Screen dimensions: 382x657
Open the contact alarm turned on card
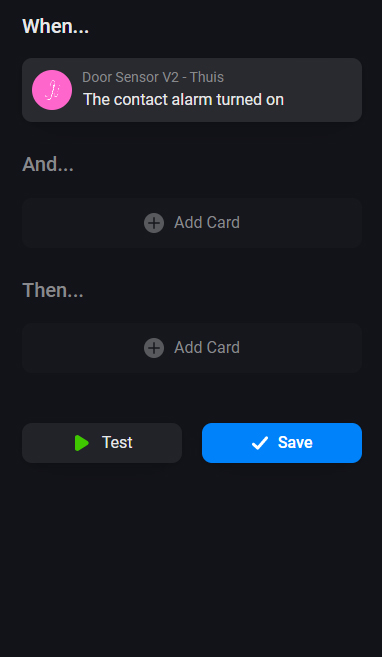[x=192, y=90]
